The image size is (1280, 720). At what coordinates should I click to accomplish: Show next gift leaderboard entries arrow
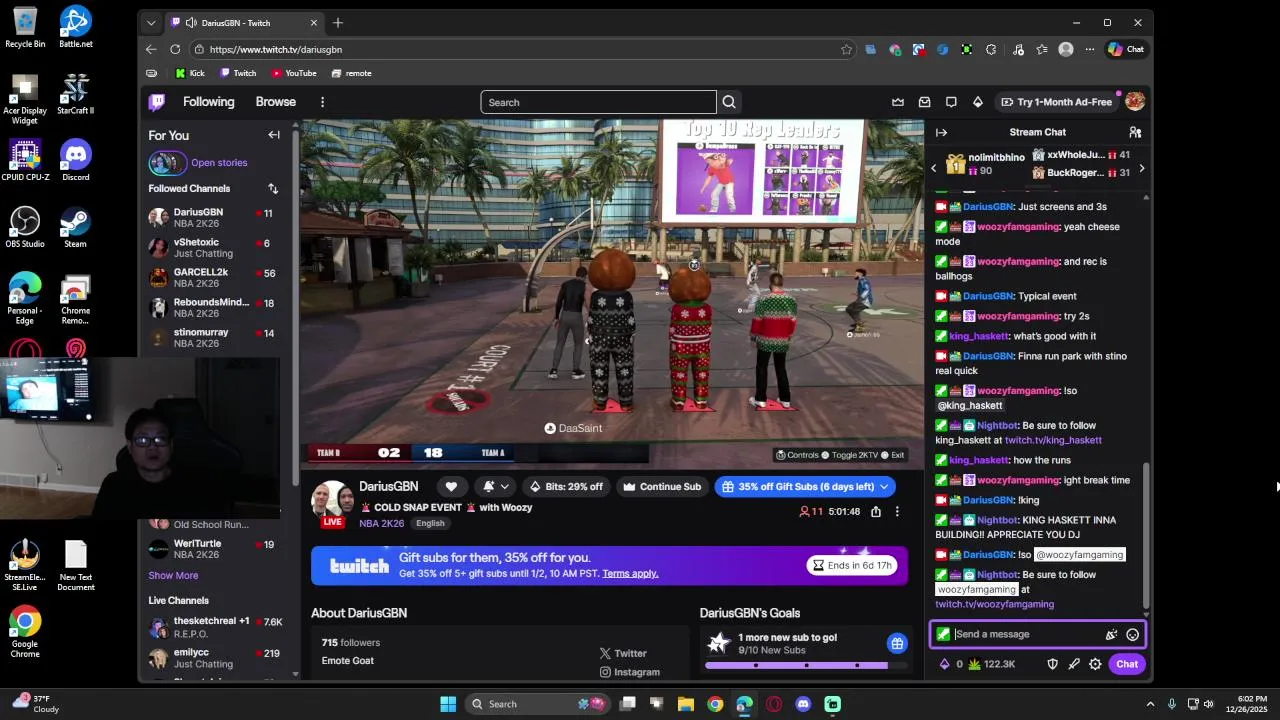pos(1141,168)
